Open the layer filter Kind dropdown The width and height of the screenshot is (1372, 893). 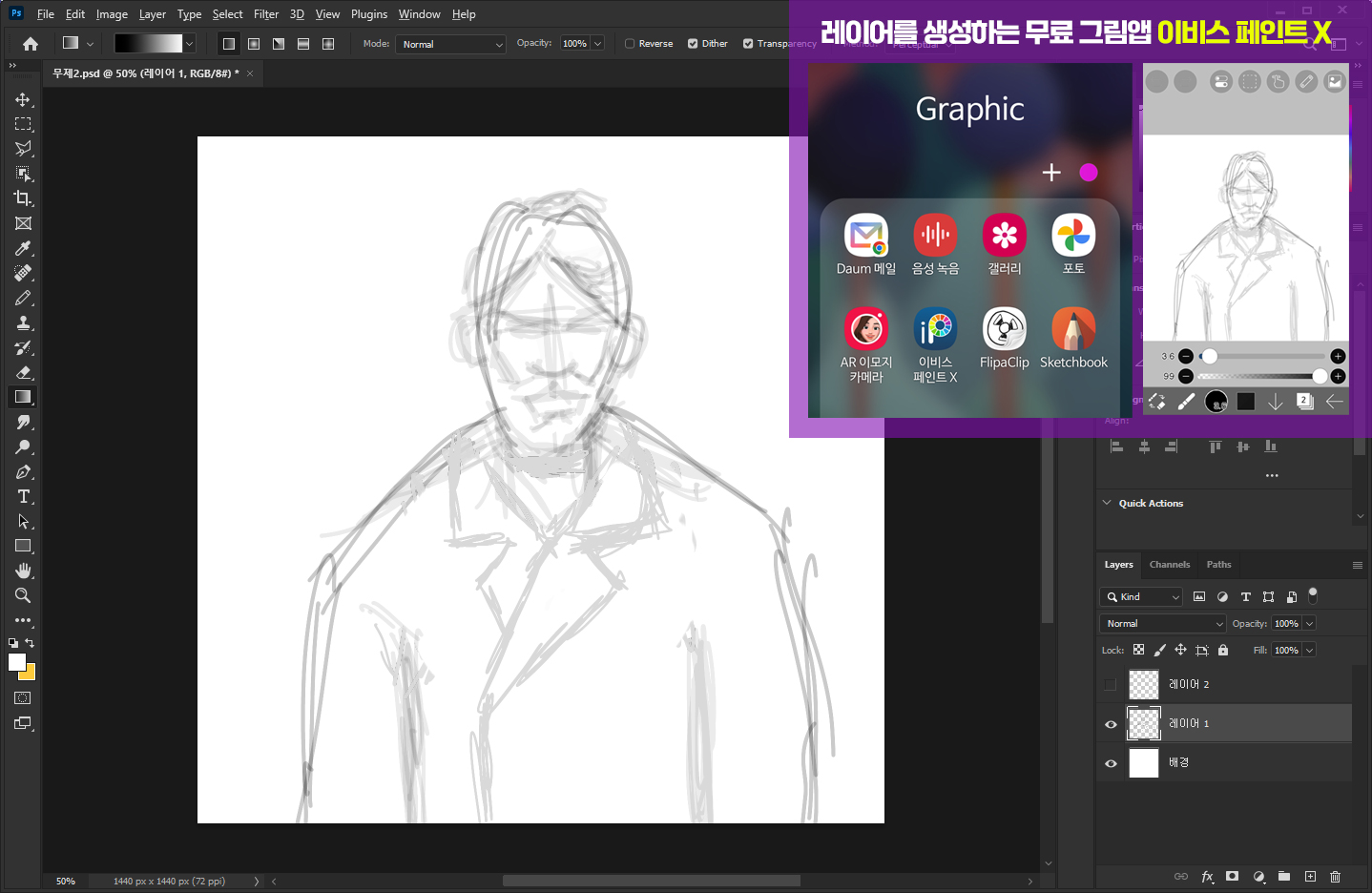coord(1142,596)
